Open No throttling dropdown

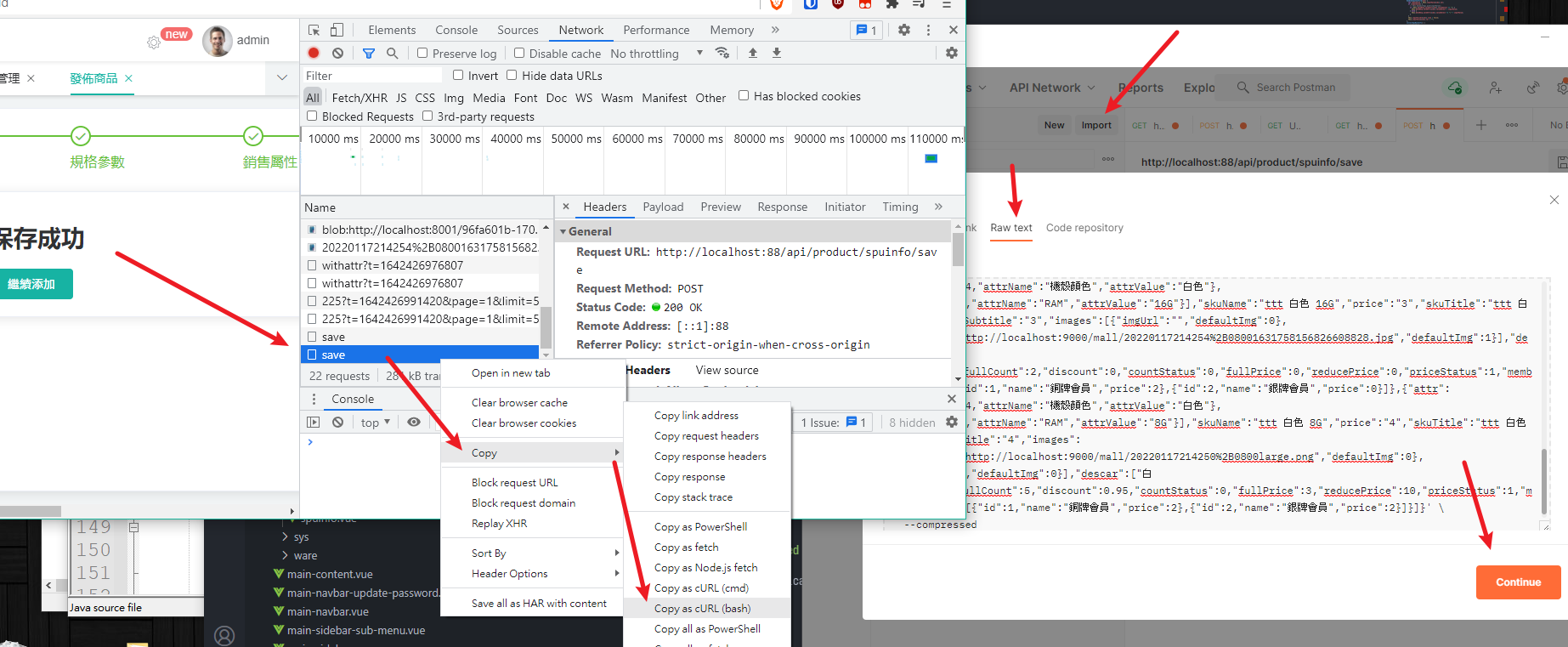(657, 54)
